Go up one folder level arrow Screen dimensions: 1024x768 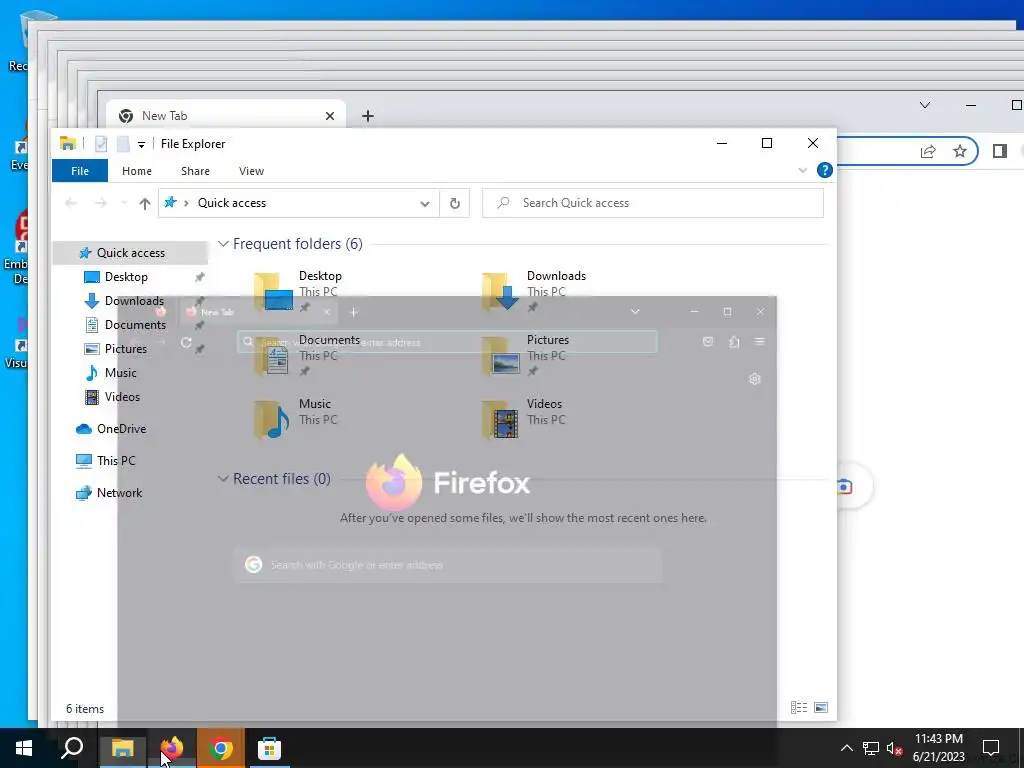(x=145, y=203)
